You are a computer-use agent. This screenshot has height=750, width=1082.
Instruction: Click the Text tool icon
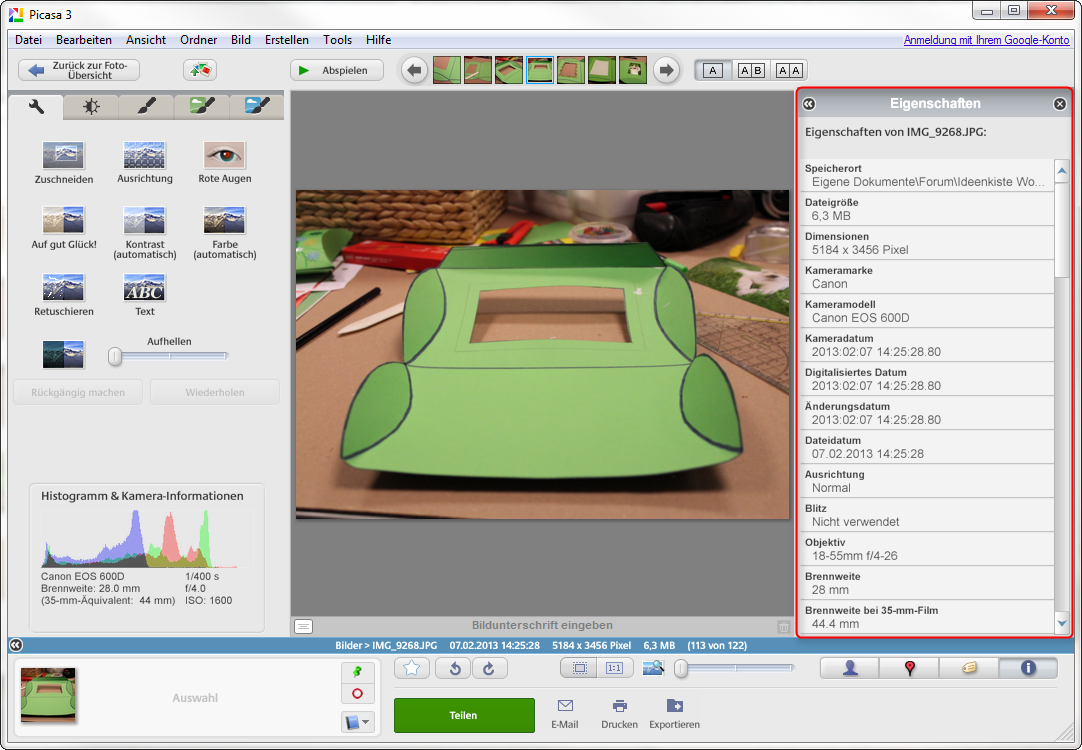click(x=144, y=288)
